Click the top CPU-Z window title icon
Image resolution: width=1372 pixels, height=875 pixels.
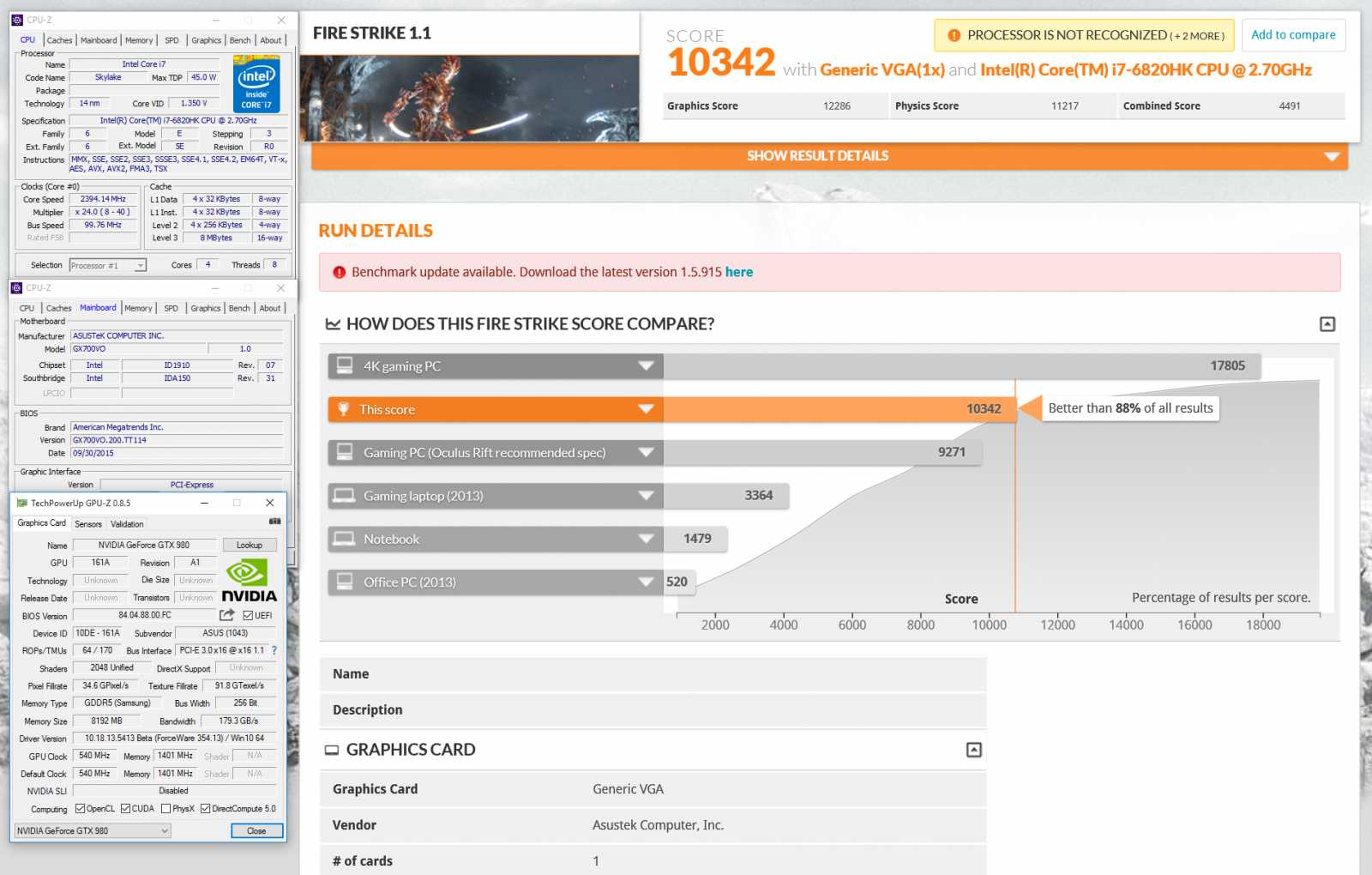coord(17,20)
